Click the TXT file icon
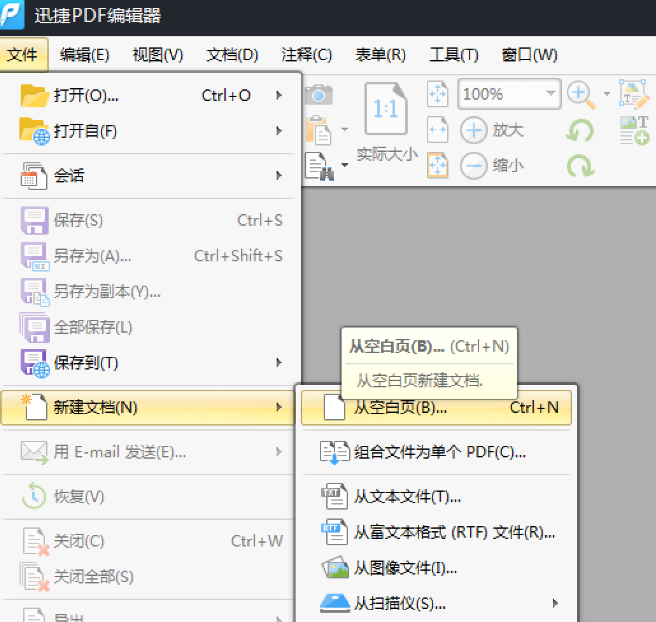 click(334, 497)
